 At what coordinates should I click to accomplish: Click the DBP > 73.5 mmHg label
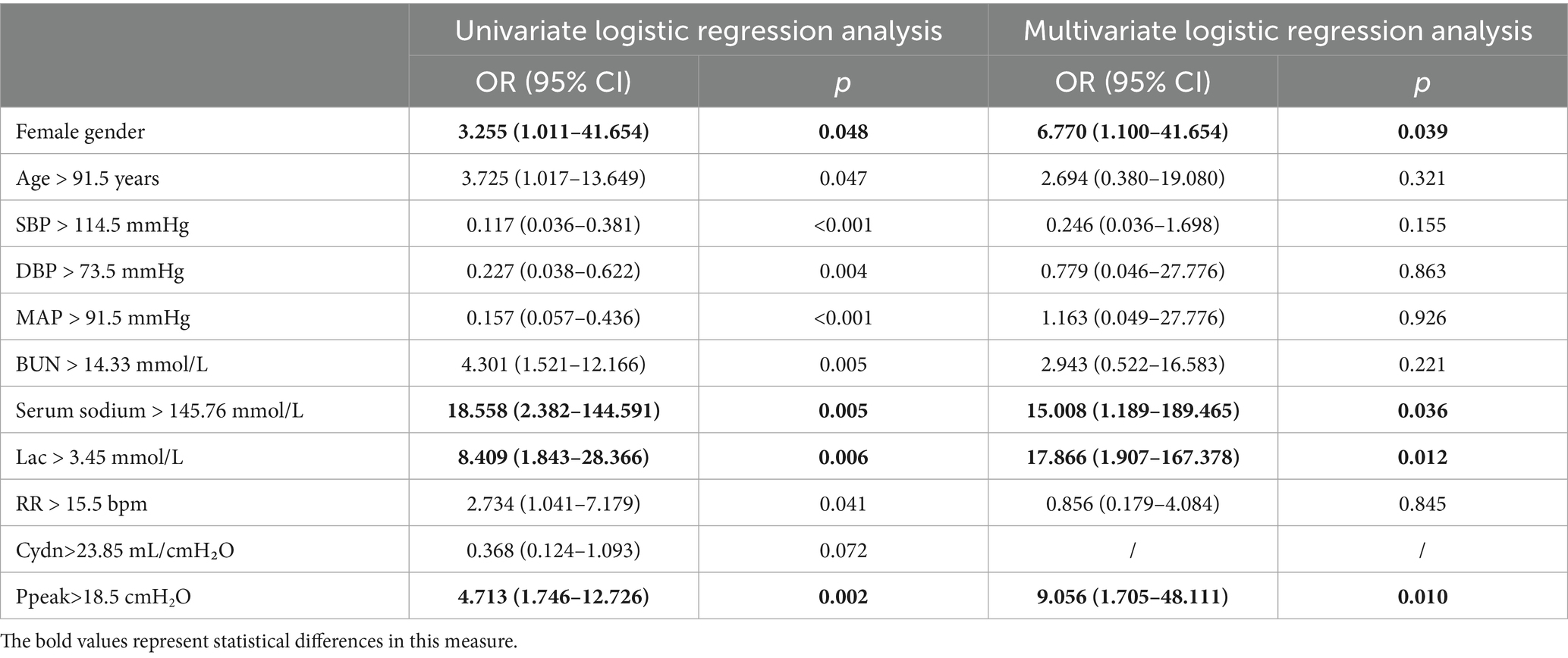click(x=100, y=271)
